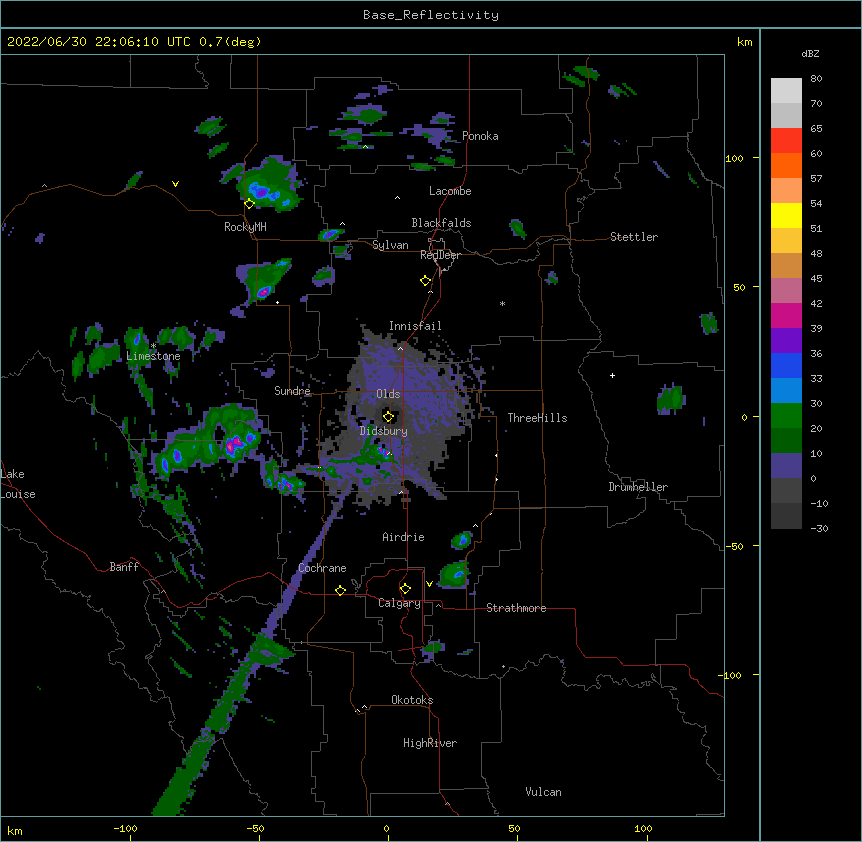The height and width of the screenshot is (842, 862).
Task: Click the Drumheller city label
Action: tap(638, 487)
